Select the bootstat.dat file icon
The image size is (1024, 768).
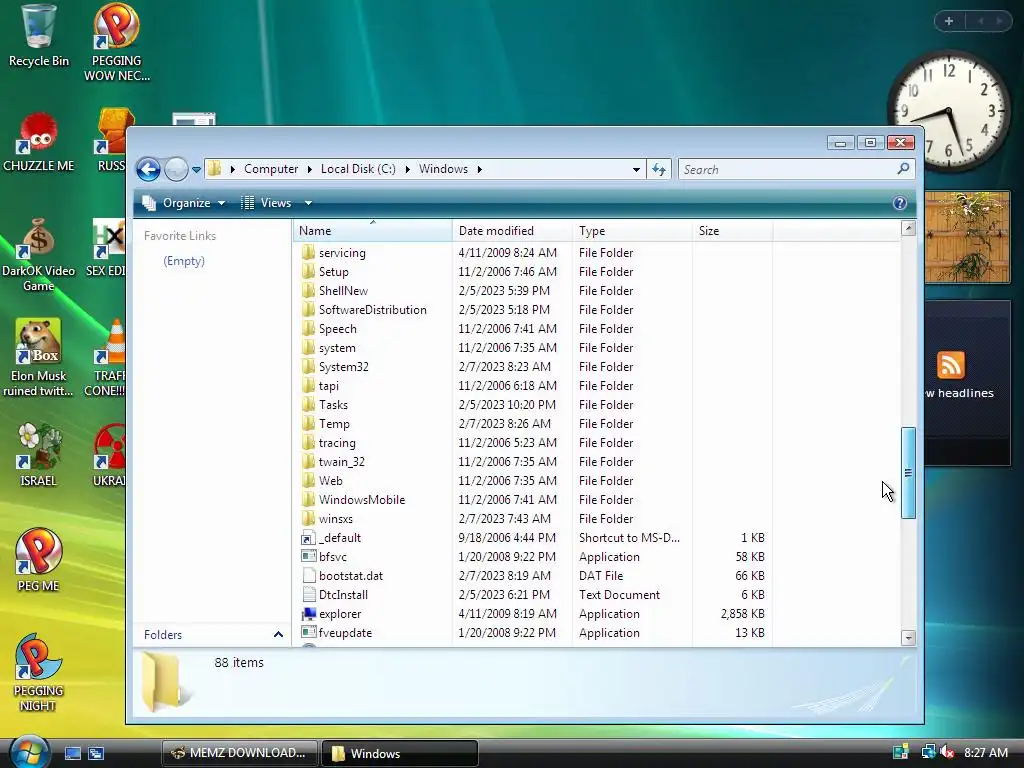[x=308, y=576]
